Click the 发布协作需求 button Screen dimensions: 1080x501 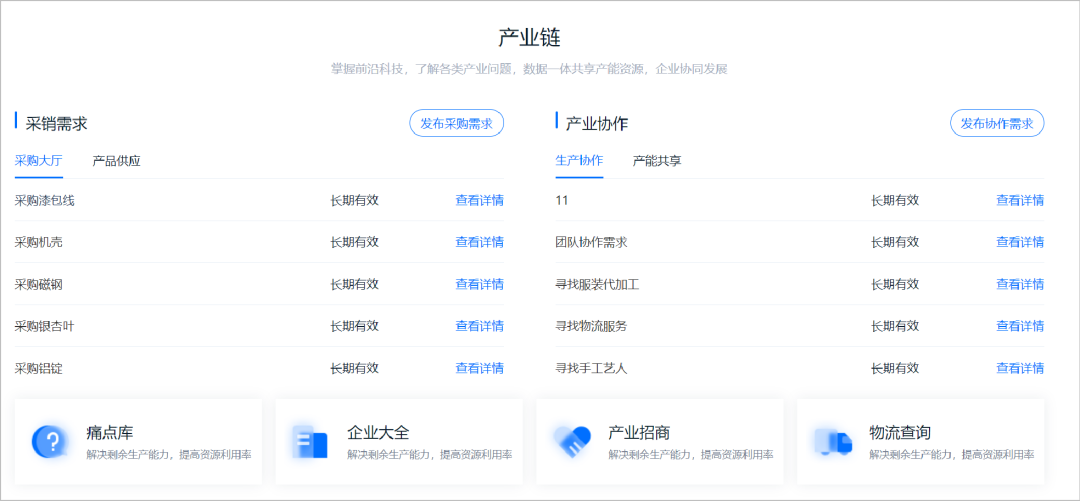click(x=997, y=123)
